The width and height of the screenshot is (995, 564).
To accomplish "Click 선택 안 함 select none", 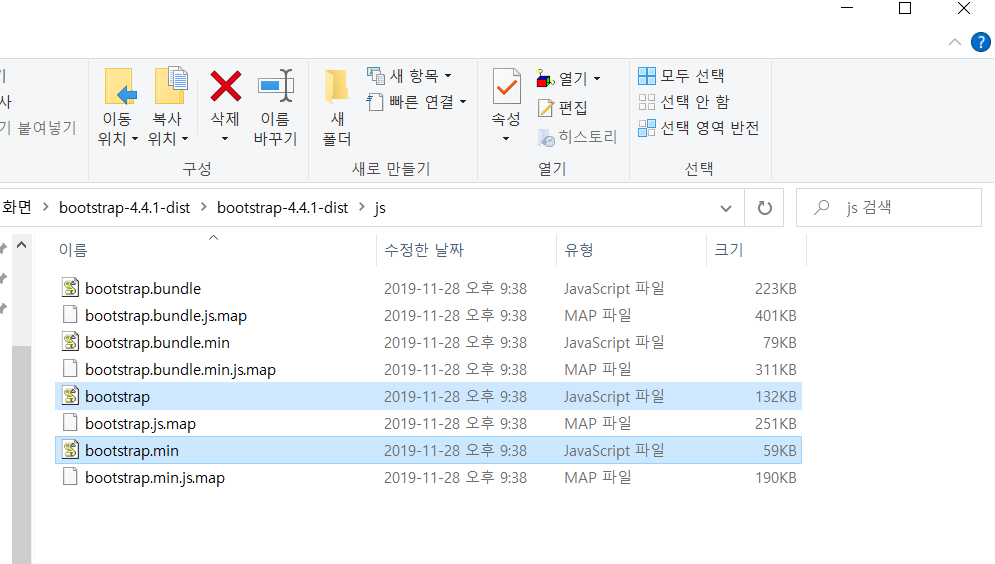I will click(683, 102).
